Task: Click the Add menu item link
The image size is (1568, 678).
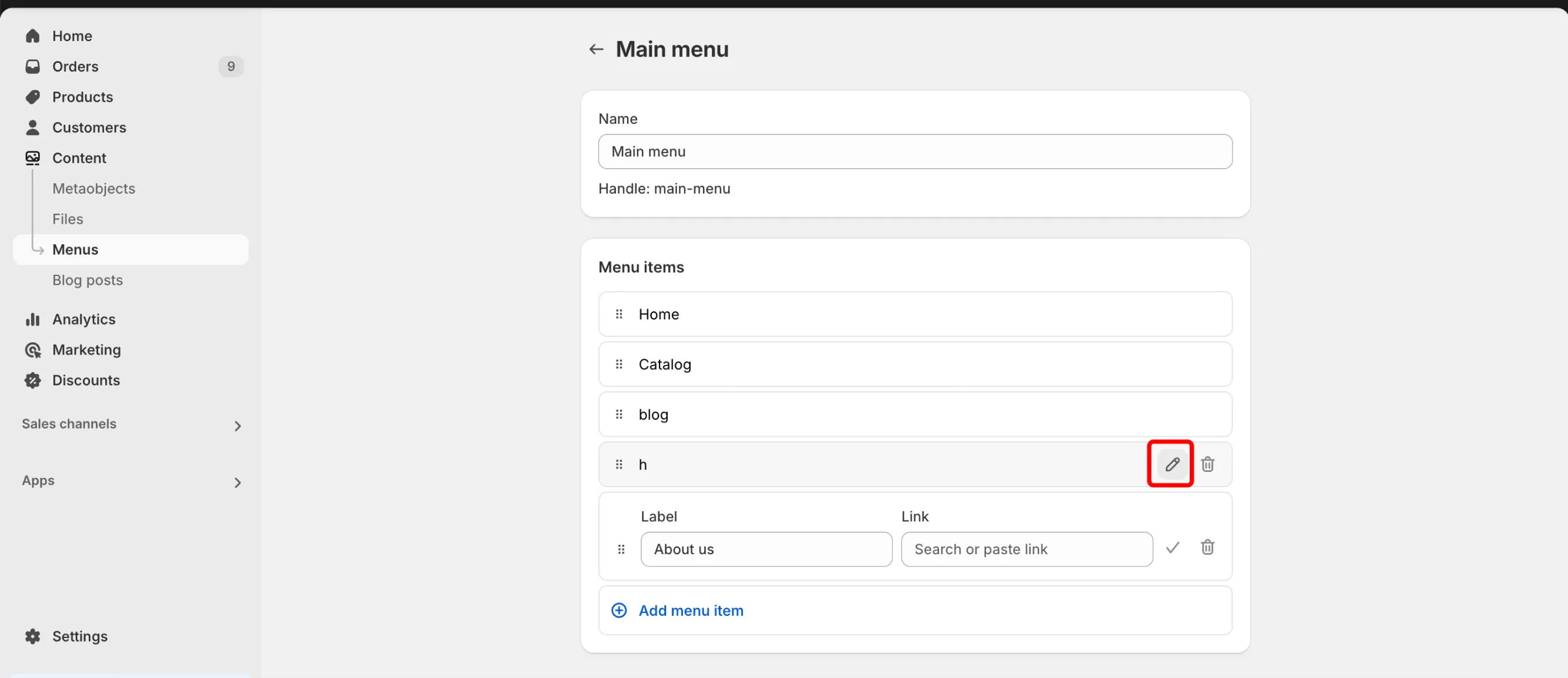Action: click(x=691, y=610)
